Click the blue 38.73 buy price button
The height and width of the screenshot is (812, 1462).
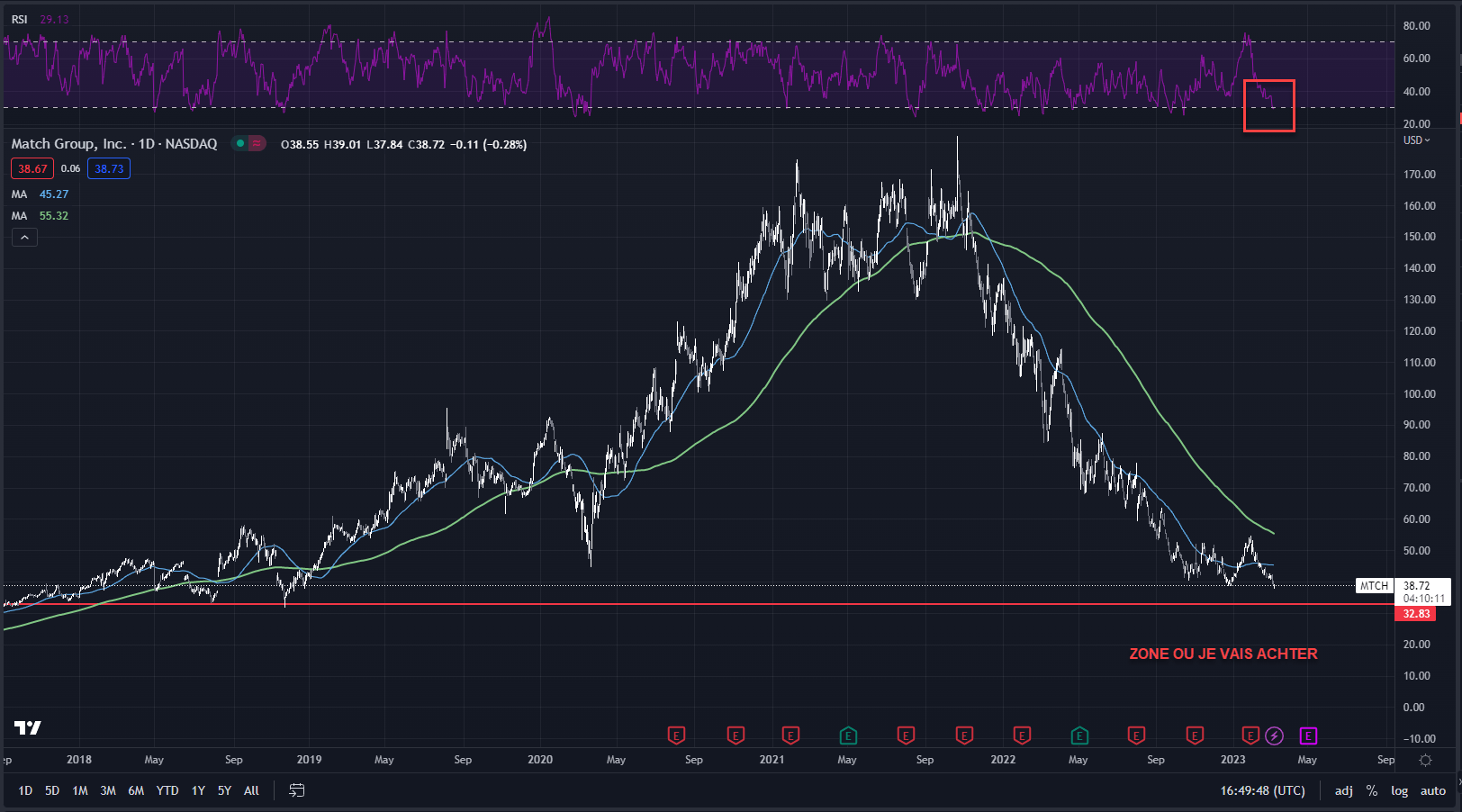coord(109,168)
